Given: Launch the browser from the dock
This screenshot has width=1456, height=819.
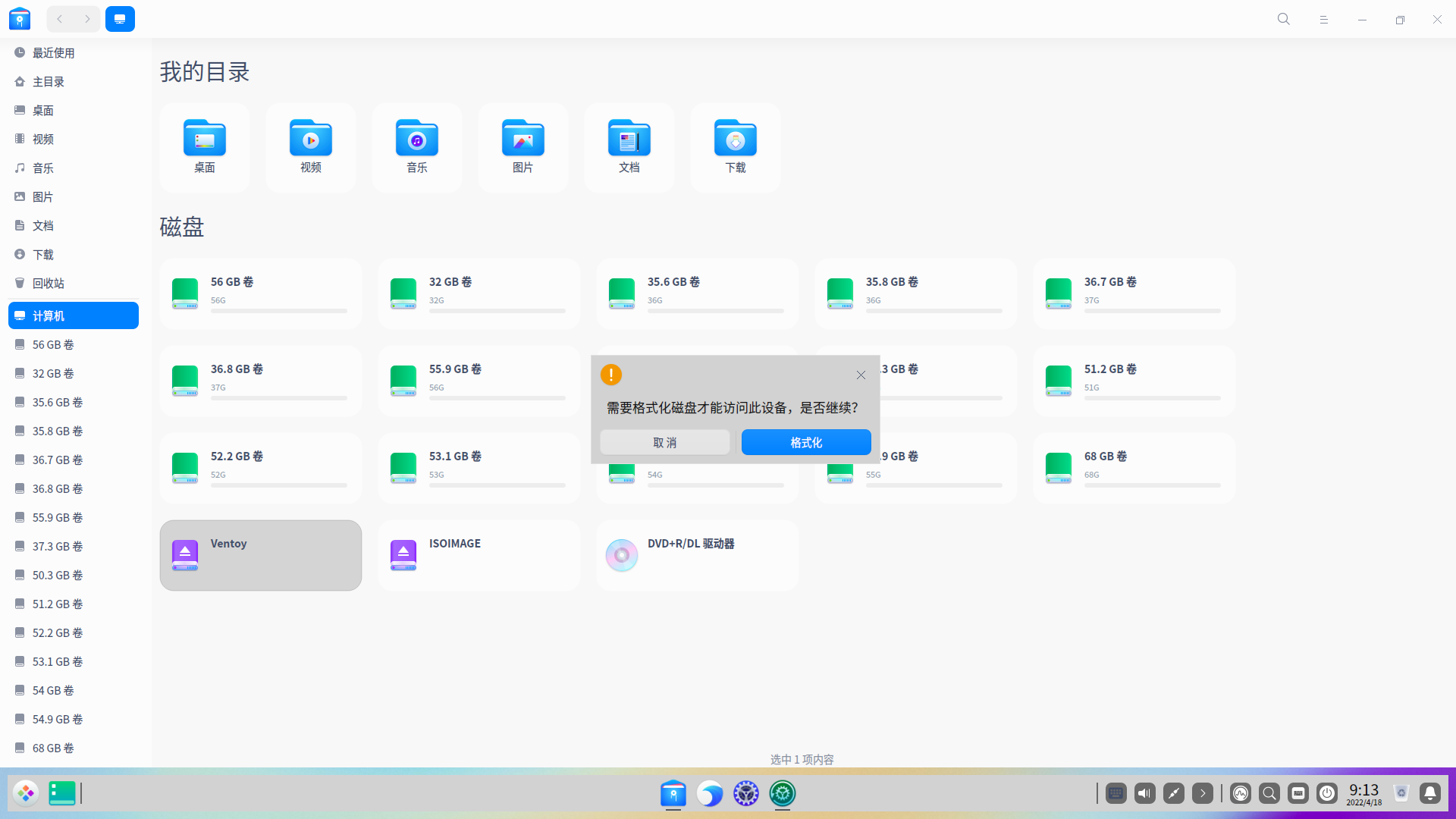Looking at the screenshot, I should (710, 793).
